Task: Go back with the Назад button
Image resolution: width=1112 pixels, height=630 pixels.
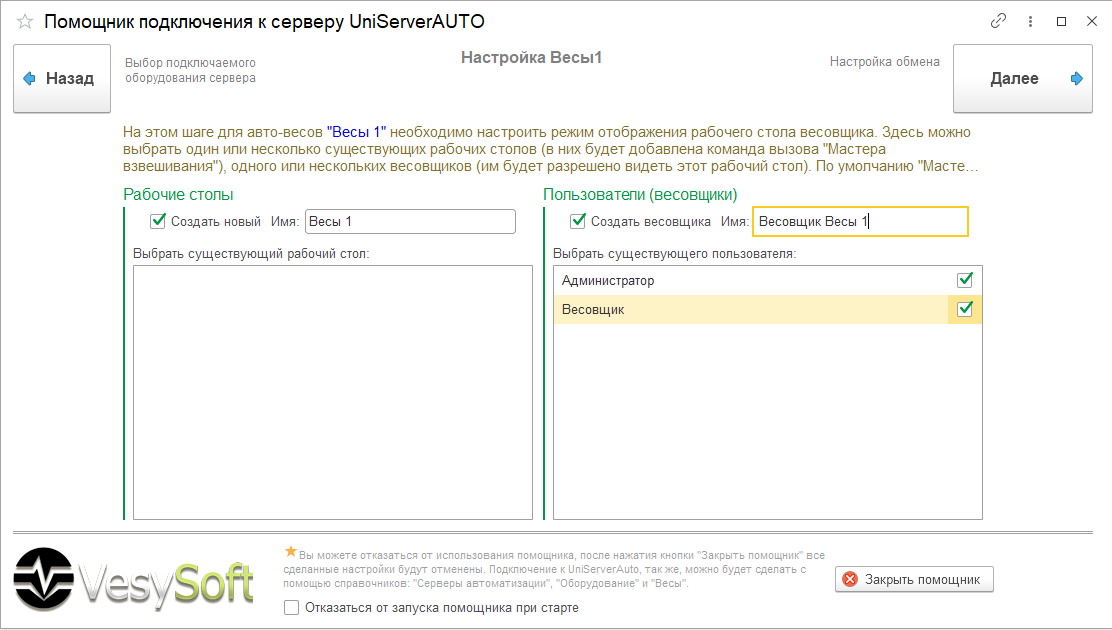Action: [61, 78]
